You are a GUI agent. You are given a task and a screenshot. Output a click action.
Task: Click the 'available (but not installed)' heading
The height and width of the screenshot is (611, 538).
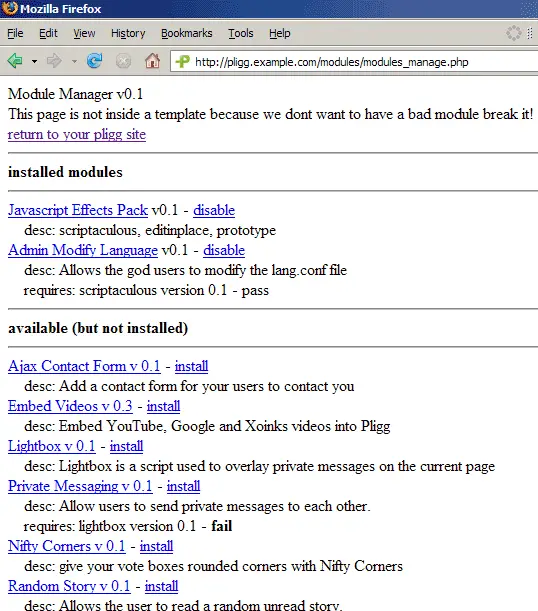(x=98, y=328)
